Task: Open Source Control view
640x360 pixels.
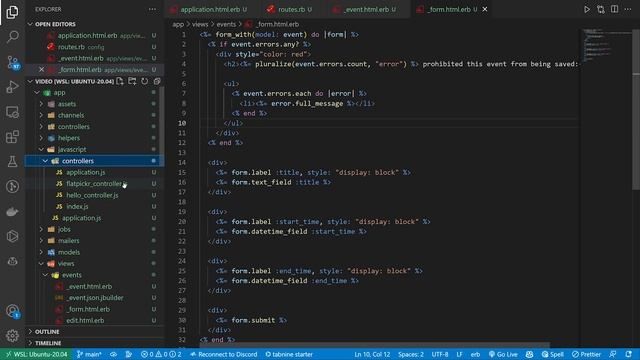Action: (12, 62)
